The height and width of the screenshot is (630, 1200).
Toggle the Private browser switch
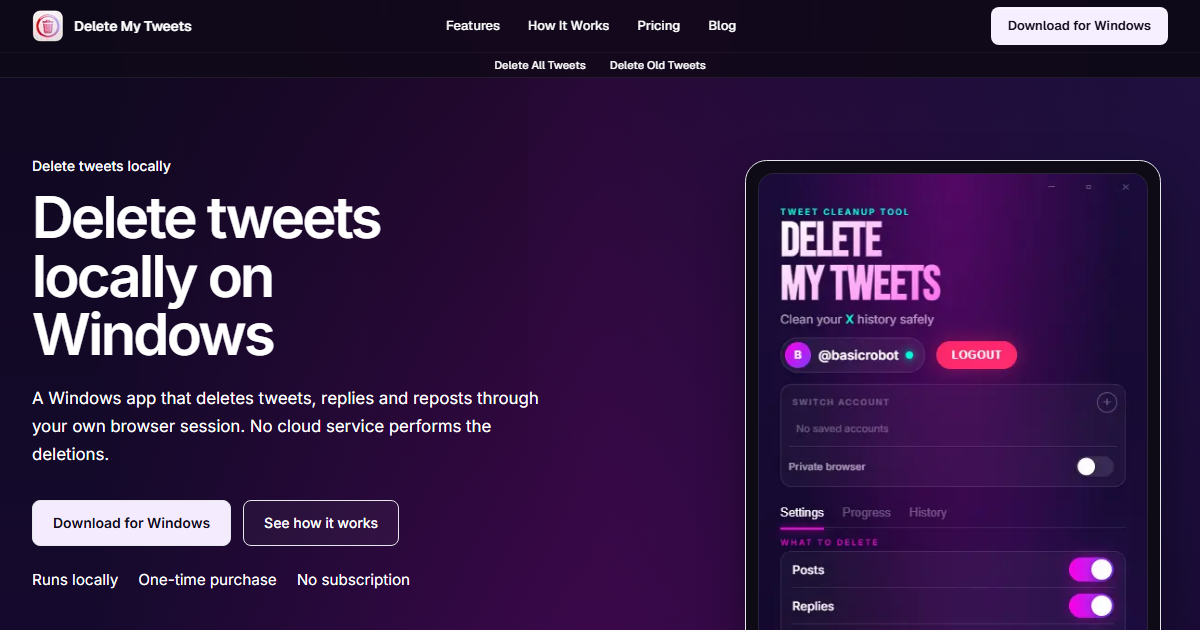coord(1094,467)
